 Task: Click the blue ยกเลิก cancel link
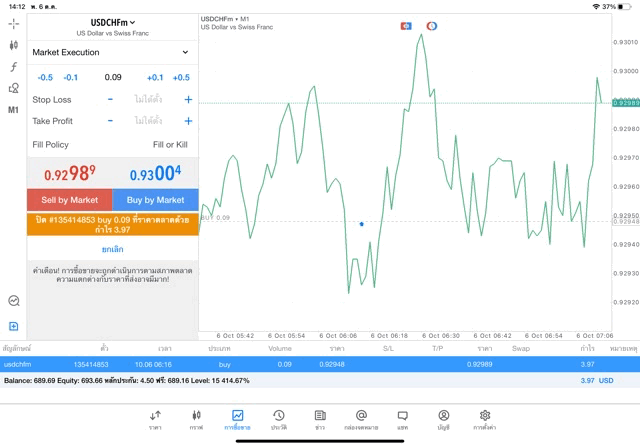pyautogui.click(x=113, y=249)
